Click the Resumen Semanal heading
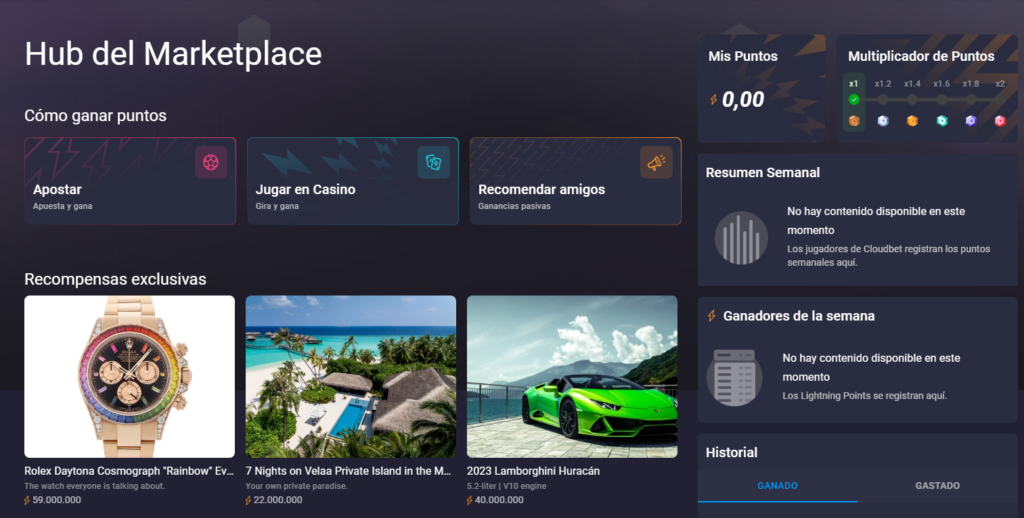The height and width of the screenshot is (518, 1024). click(763, 173)
